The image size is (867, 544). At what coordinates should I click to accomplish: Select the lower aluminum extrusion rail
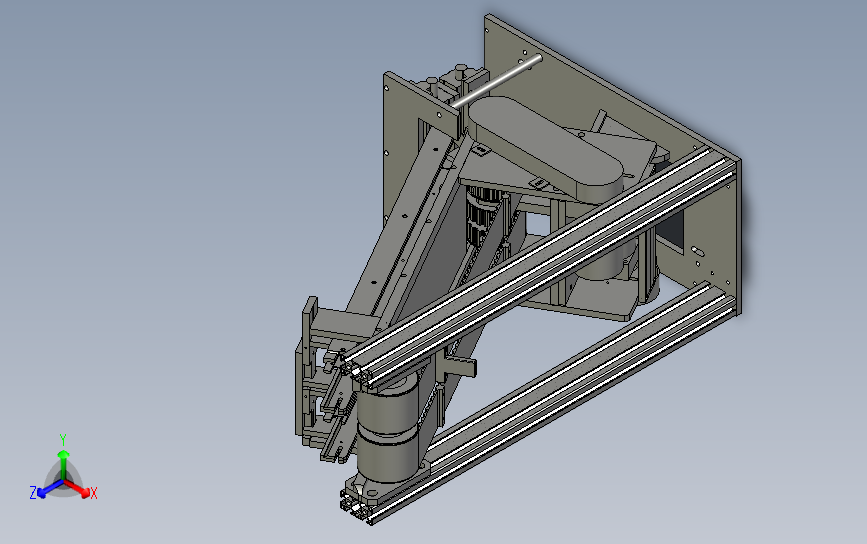click(539, 405)
